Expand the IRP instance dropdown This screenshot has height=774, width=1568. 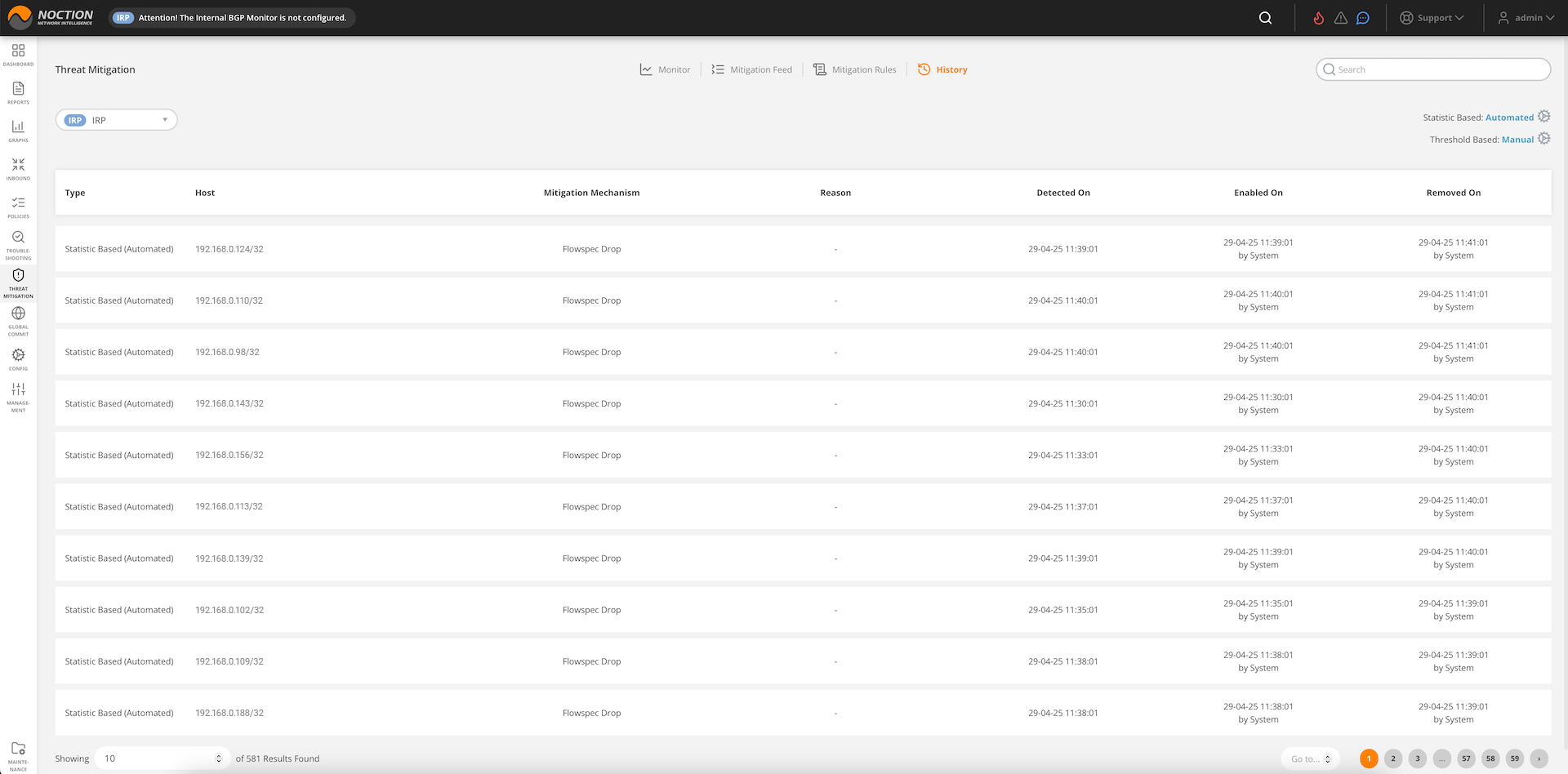(x=117, y=120)
